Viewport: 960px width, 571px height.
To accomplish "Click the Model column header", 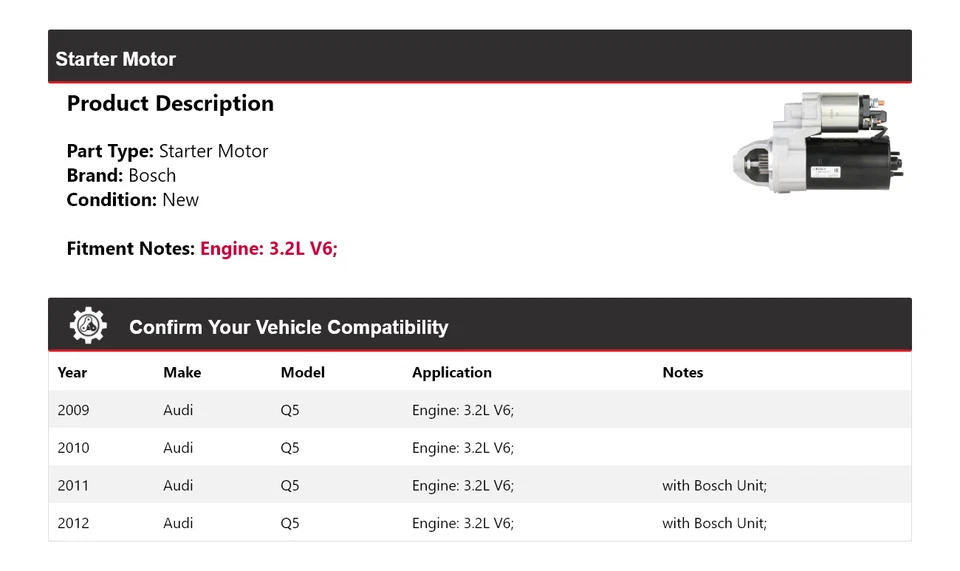I will (302, 372).
